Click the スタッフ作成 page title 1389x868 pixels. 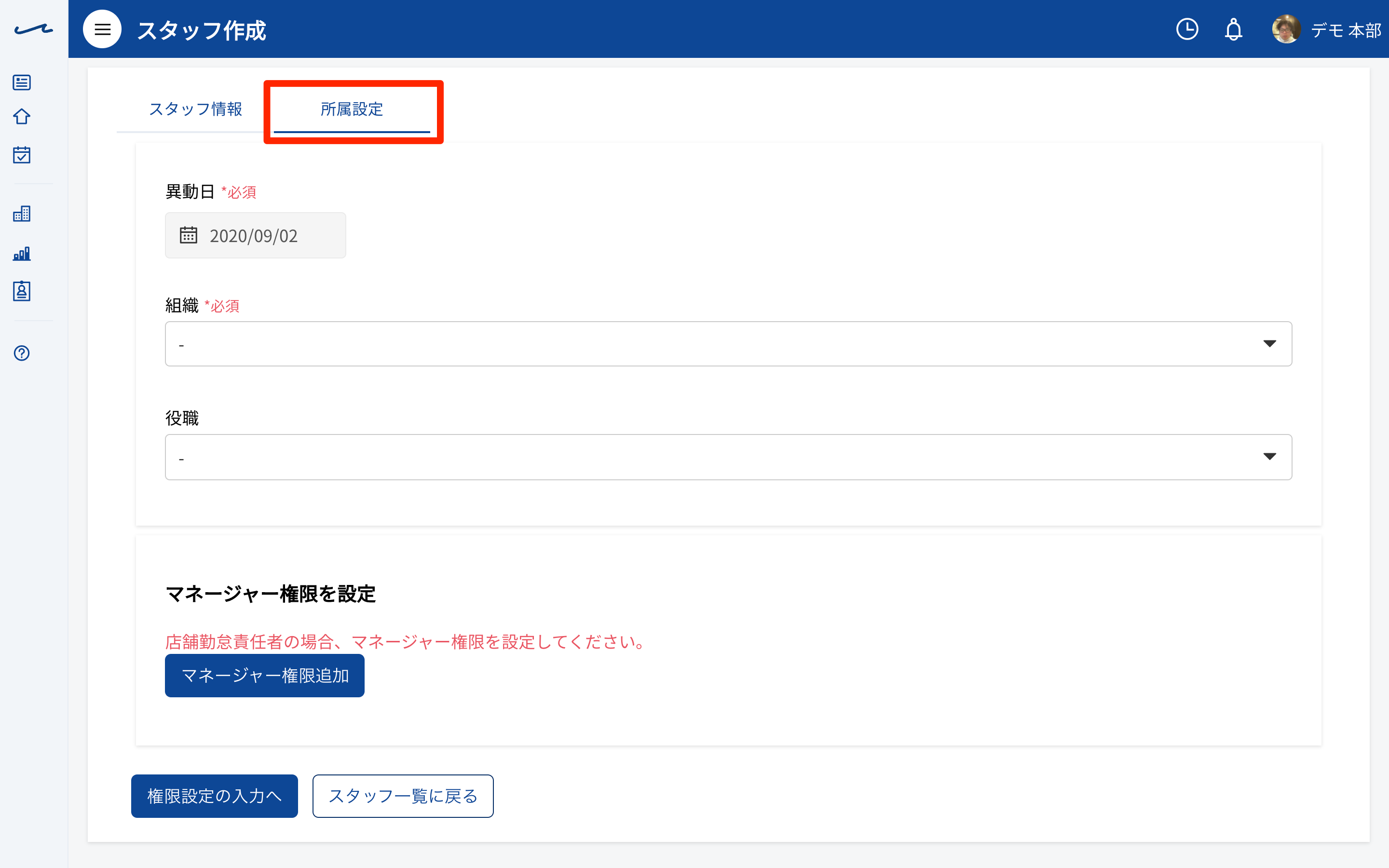pyautogui.click(x=202, y=30)
